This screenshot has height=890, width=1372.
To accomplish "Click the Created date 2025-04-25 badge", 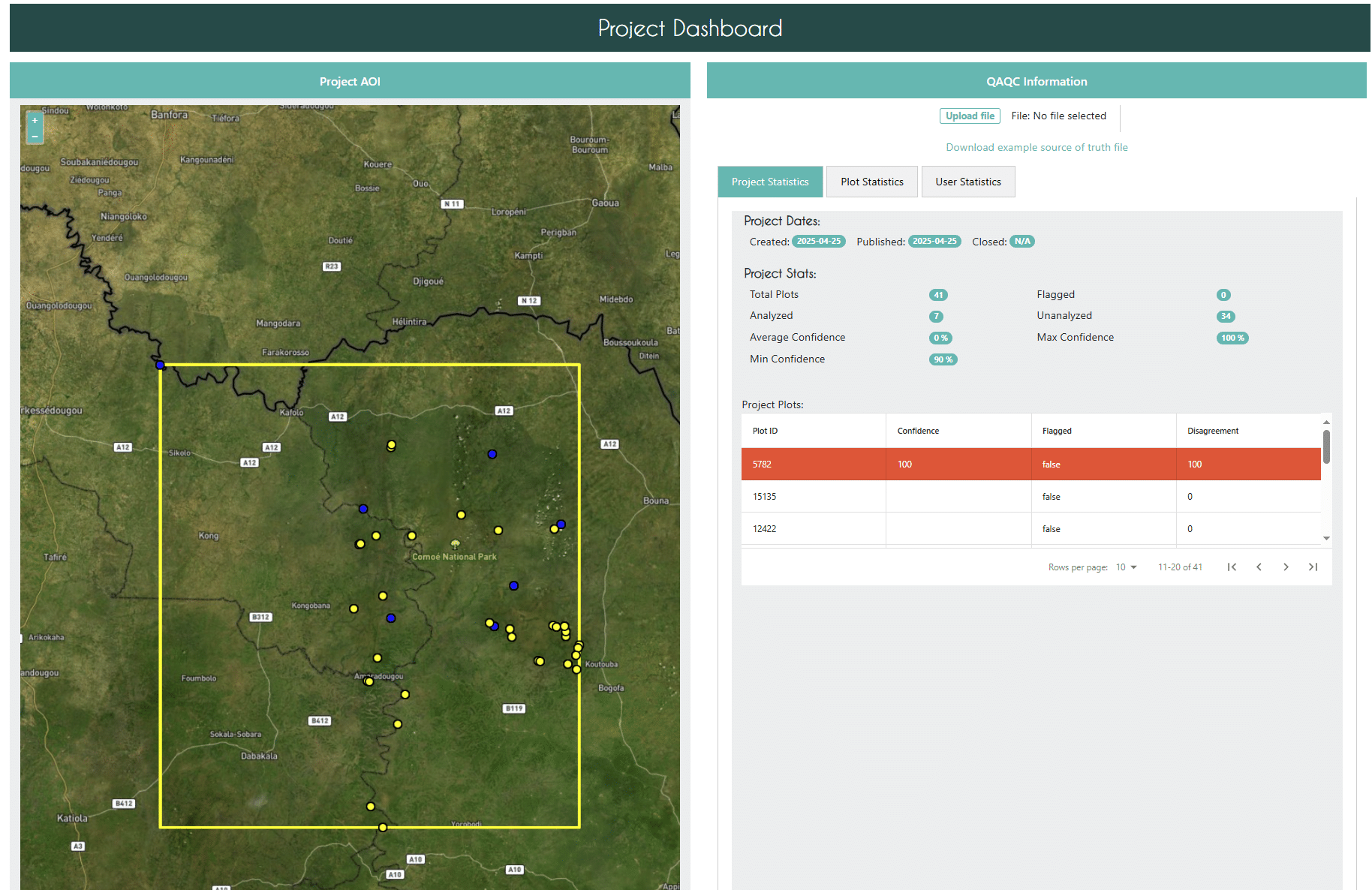I will click(819, 242).
